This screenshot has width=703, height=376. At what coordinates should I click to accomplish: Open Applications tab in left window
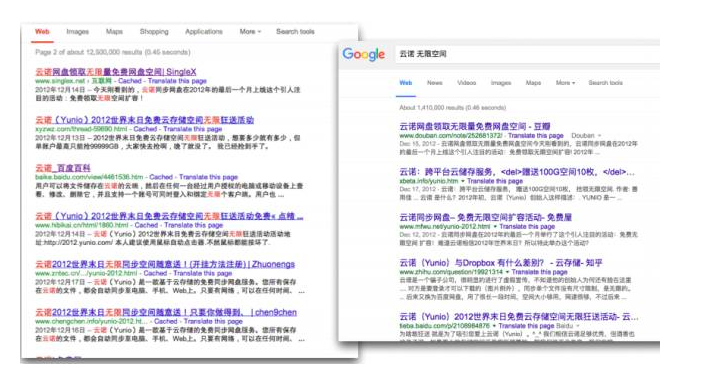pos(204,31)
